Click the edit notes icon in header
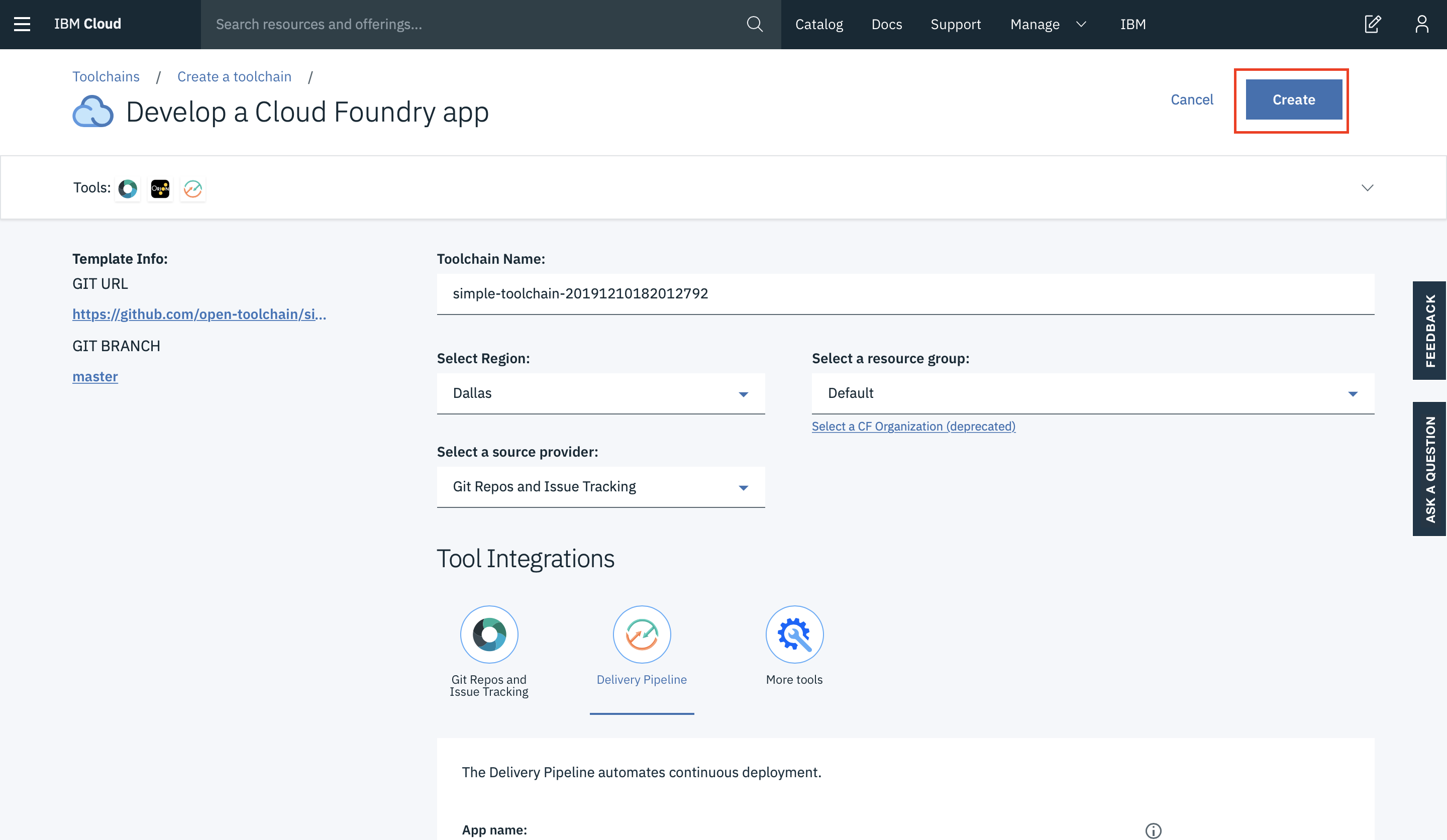Viewport: 1447px width, 840px height. pyautogui.click(x=1372, y=24)
